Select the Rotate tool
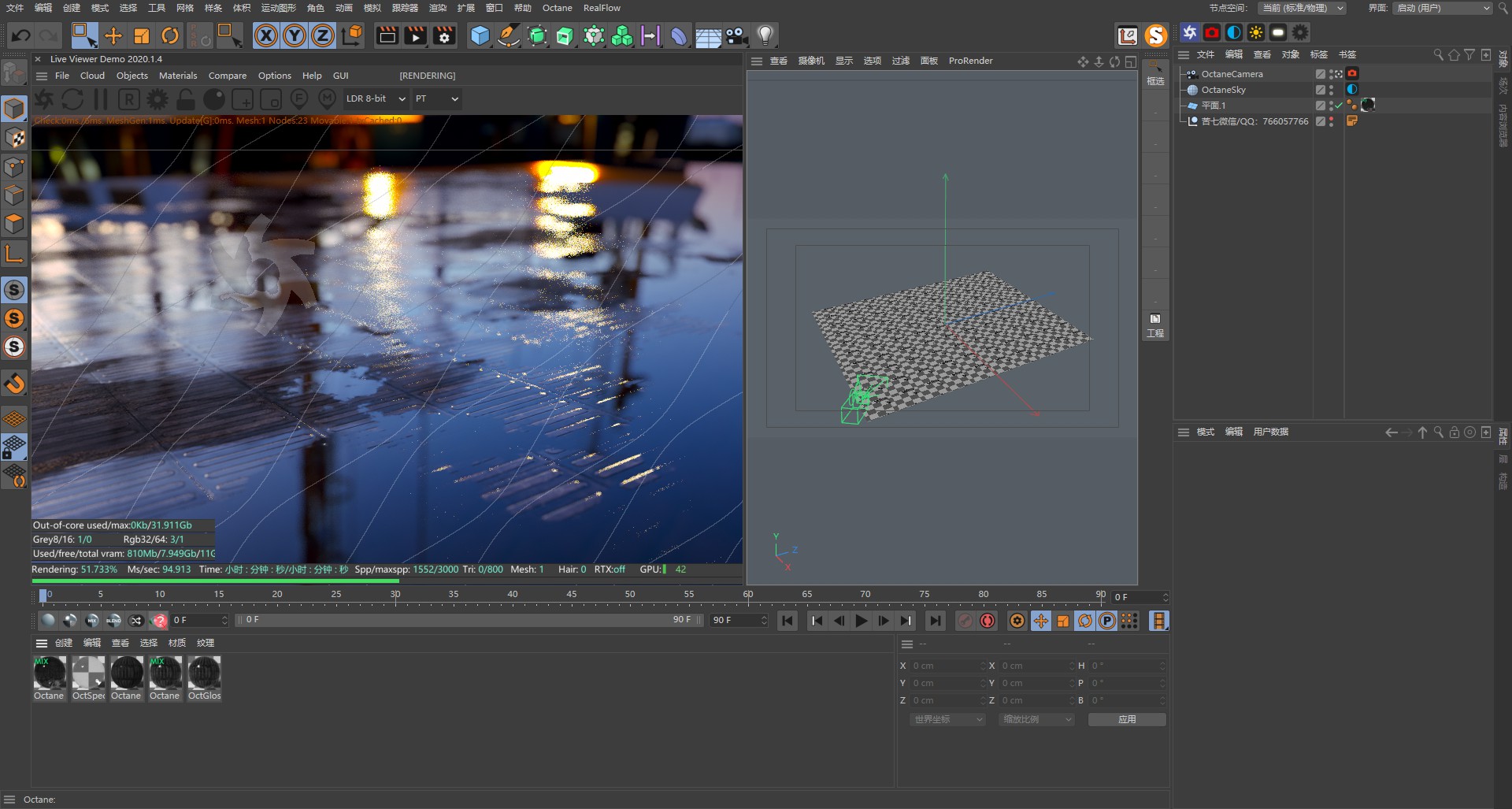This screenshot has width=1512, height=809. pos(170,35)
